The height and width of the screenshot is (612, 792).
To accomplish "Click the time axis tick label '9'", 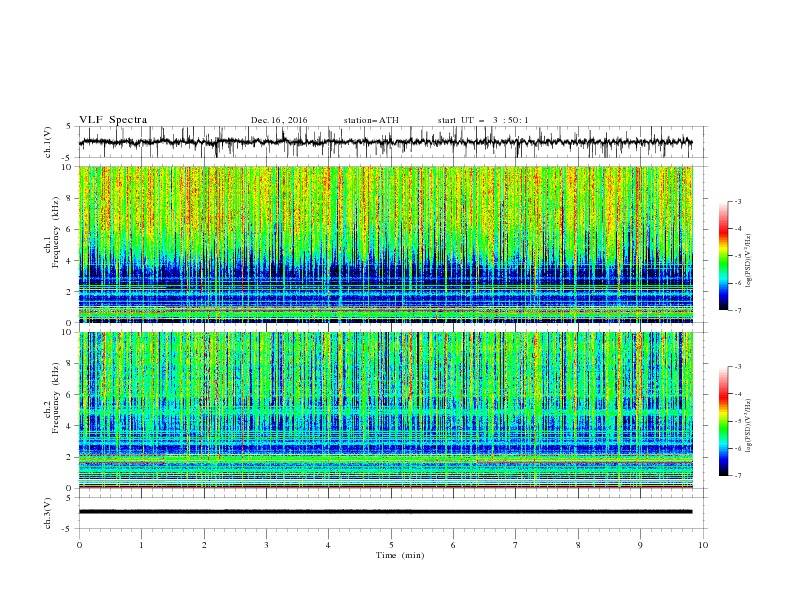I will coord(640,545).
